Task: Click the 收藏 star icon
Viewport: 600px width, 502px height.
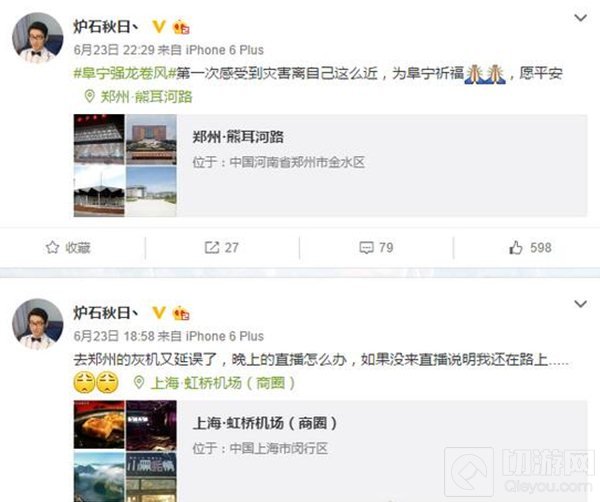Action: 52,248
